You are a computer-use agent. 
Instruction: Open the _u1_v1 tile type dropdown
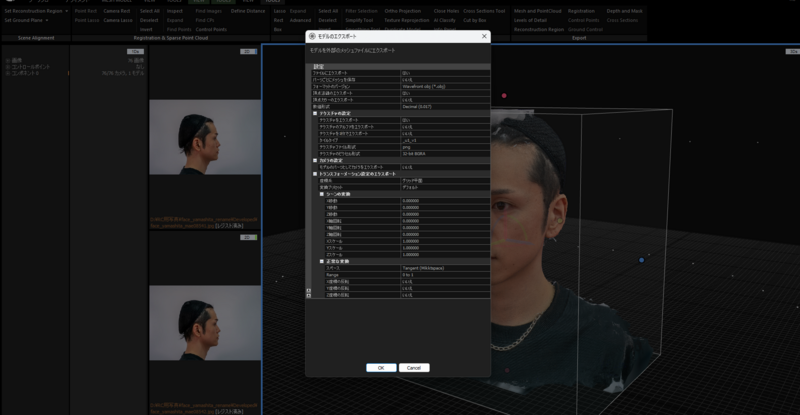445,140
